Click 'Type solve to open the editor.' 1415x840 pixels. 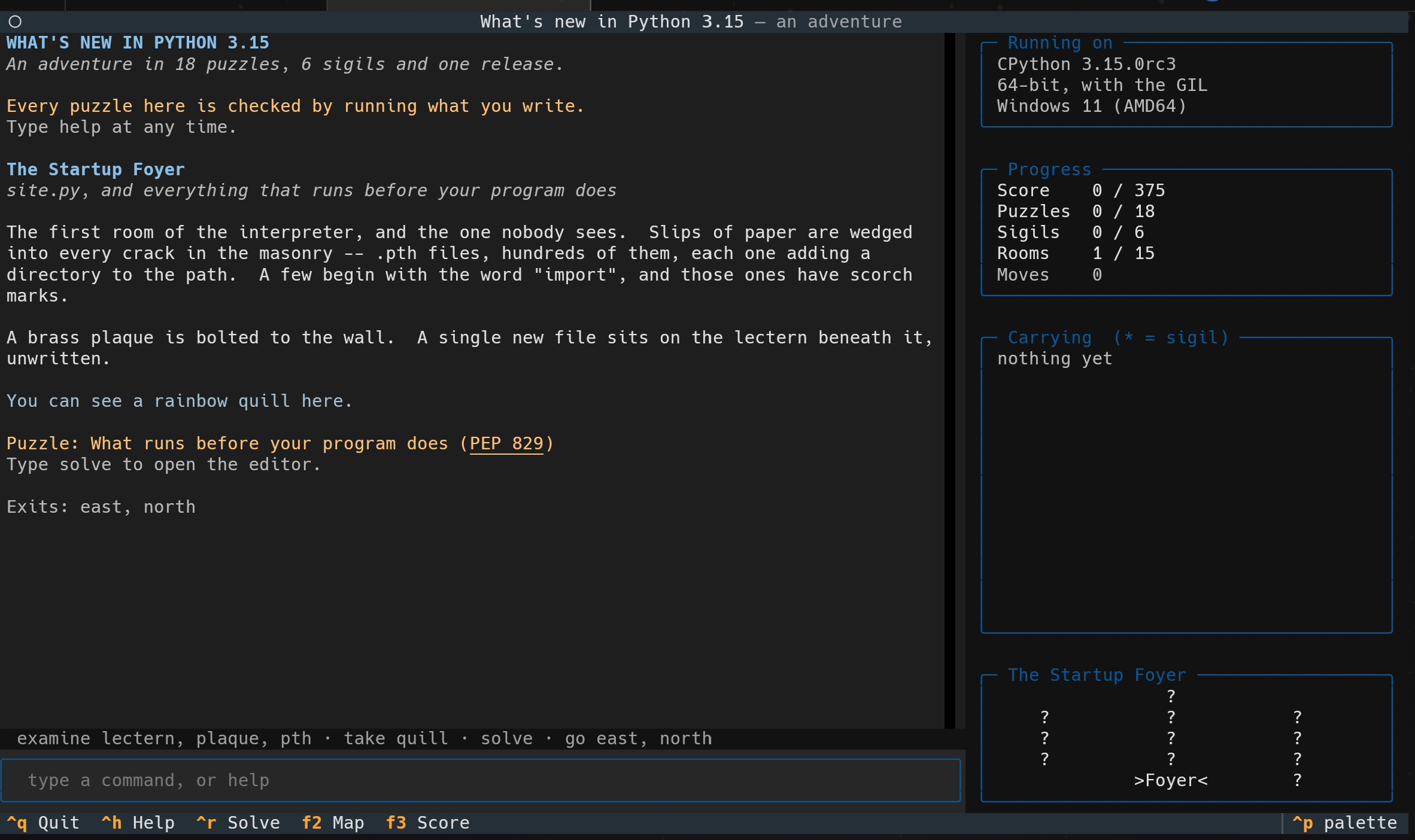(164, 464)
